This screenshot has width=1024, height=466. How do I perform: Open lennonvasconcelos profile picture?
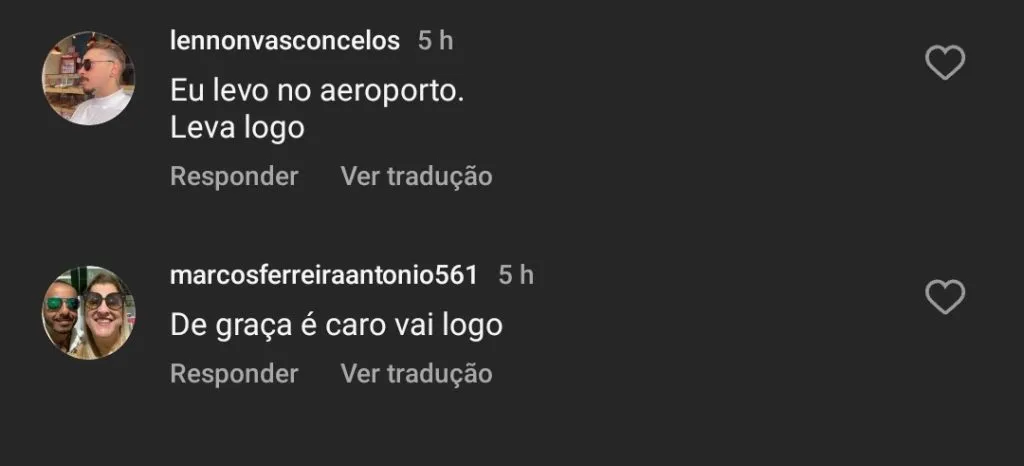pyautogui.click(x=88, y=78)
